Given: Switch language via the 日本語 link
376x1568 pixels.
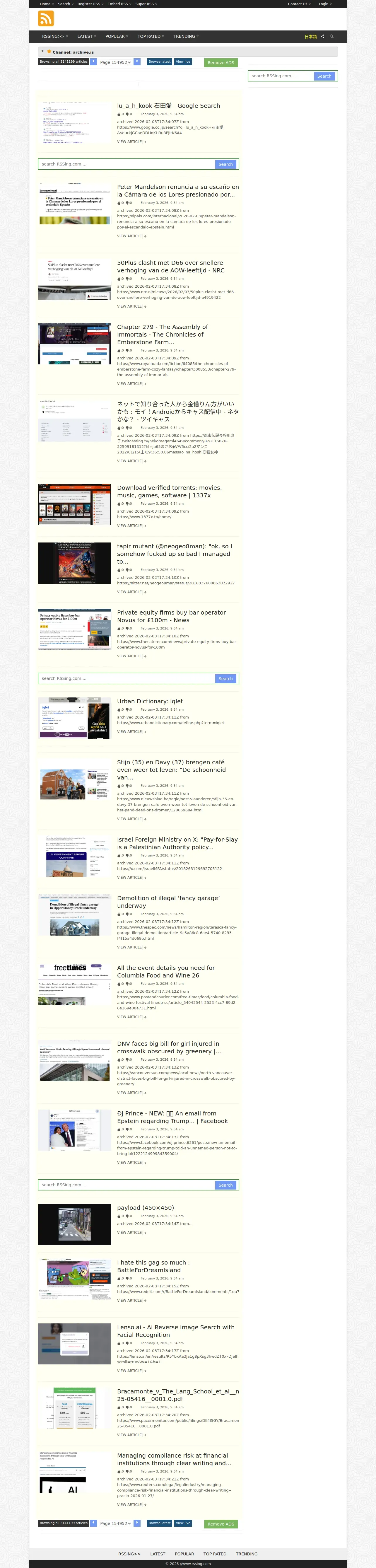Looking at the screenshot, I should pyautogui.click(x=310, y=37).
